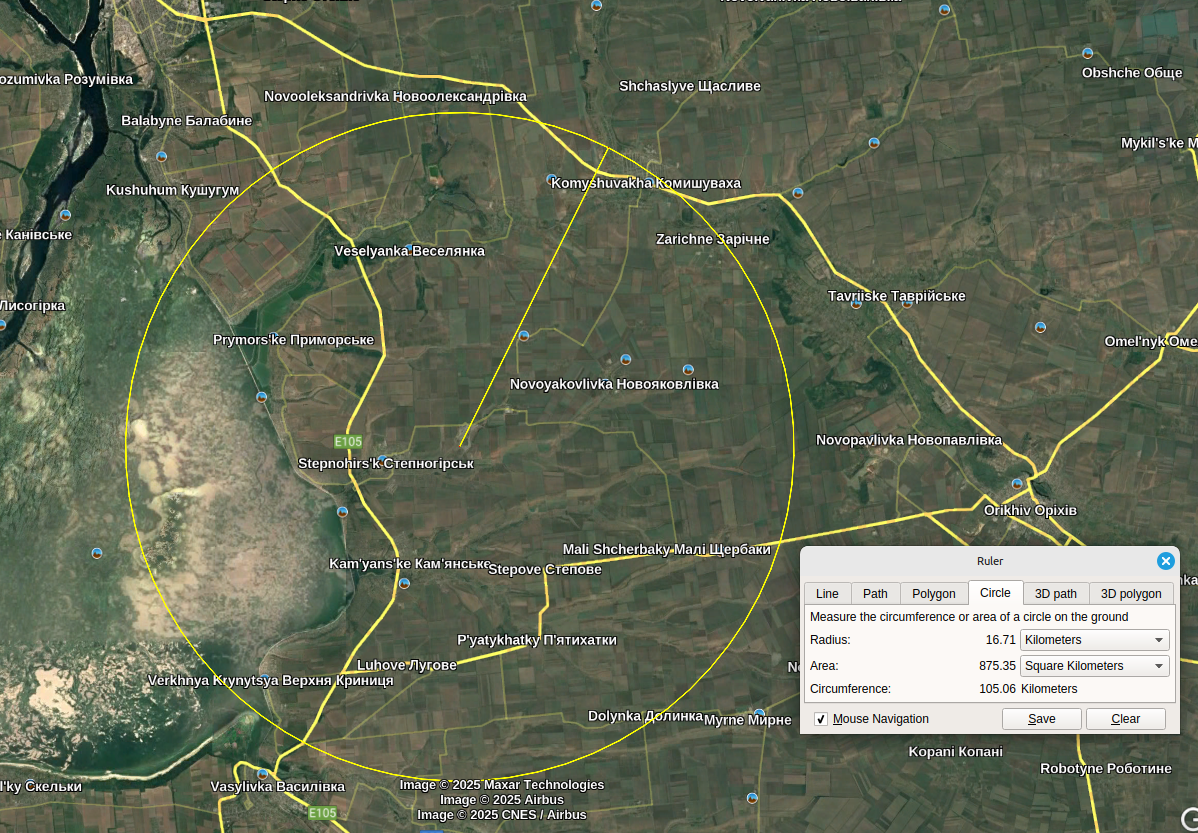Image resolution: width=1198 pixels, height=833 pixels.
Task: Click the Balabyne place label
Action: [186, 121]
